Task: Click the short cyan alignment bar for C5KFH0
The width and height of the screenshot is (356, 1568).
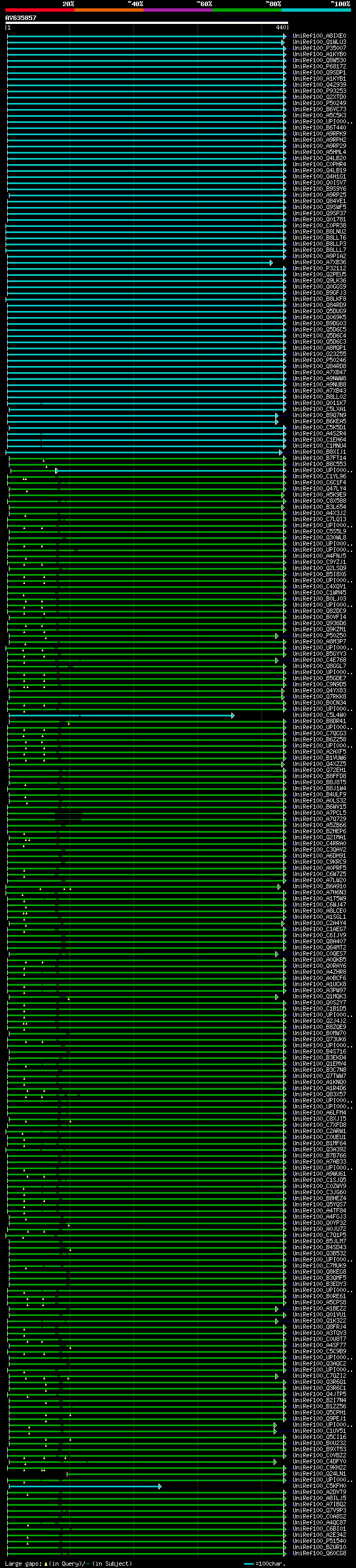Action: point(85,1486)
